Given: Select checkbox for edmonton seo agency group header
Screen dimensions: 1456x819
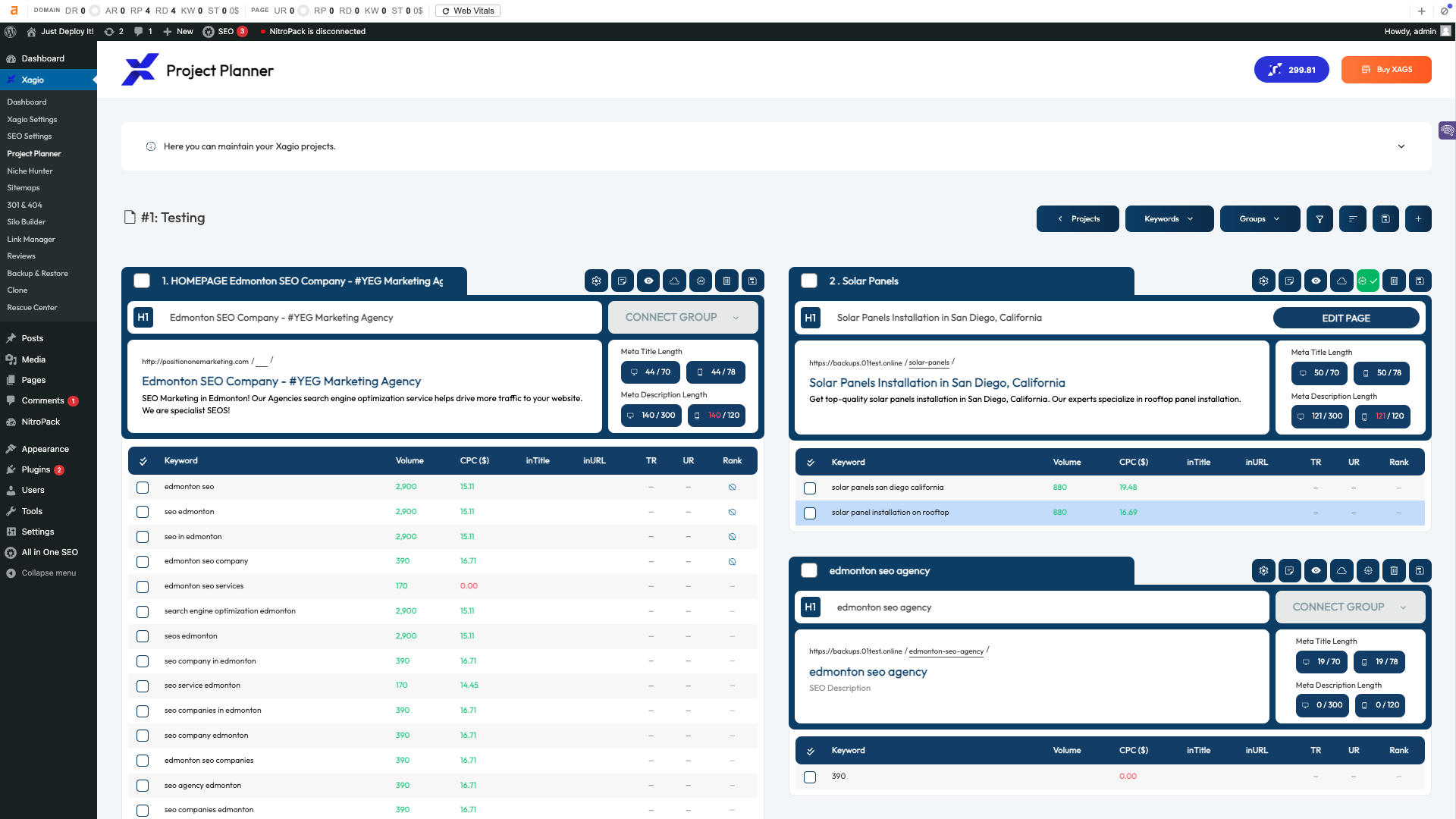Looking at the screenshot, I should (x=809, y=570).
